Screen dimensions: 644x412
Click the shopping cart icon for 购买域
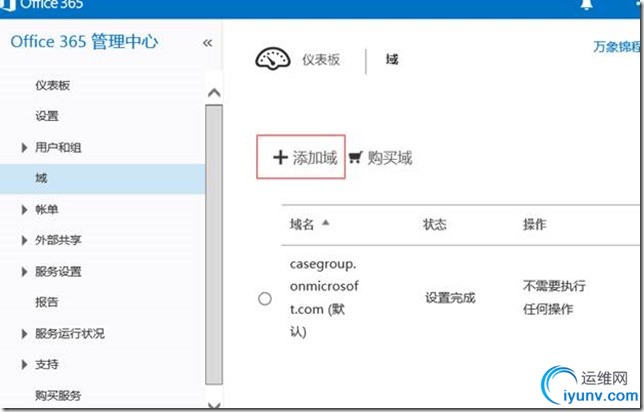[x=356, y=157]
